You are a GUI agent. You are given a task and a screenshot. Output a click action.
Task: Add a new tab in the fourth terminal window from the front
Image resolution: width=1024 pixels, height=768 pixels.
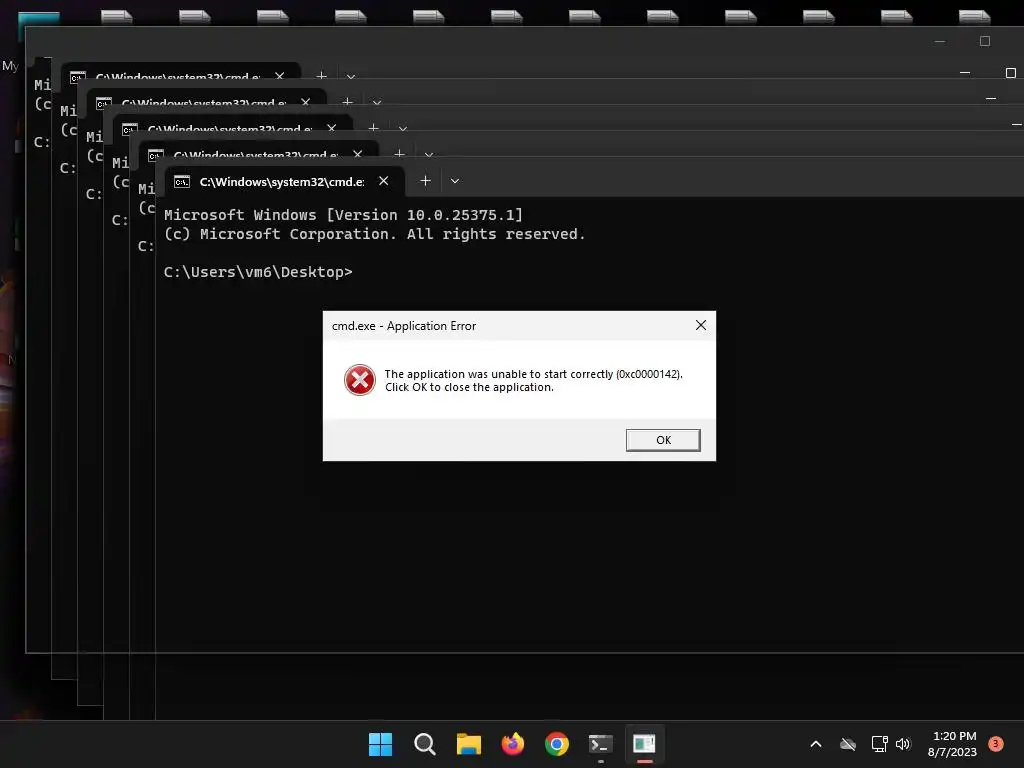347,102
